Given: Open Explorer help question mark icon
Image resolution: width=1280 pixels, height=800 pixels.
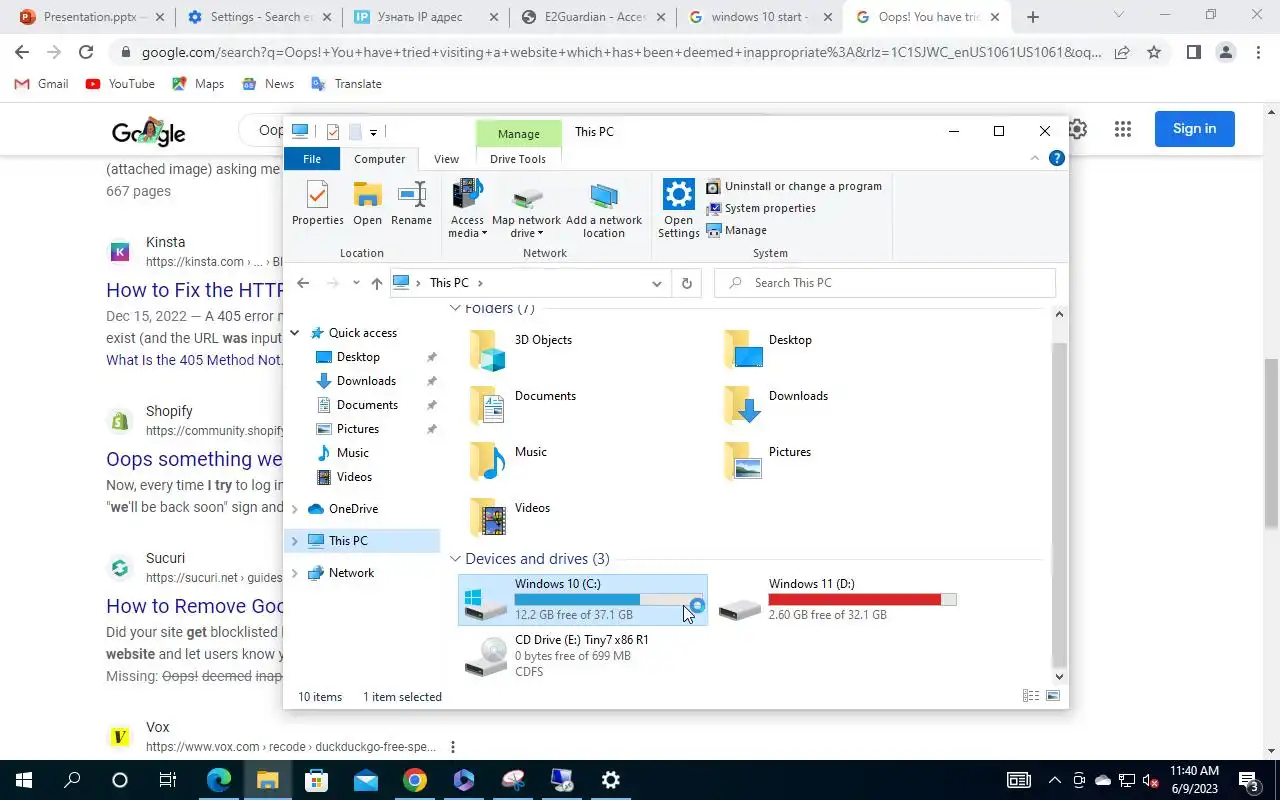Looking at the screenshot, I should (x=1056, y=158).
